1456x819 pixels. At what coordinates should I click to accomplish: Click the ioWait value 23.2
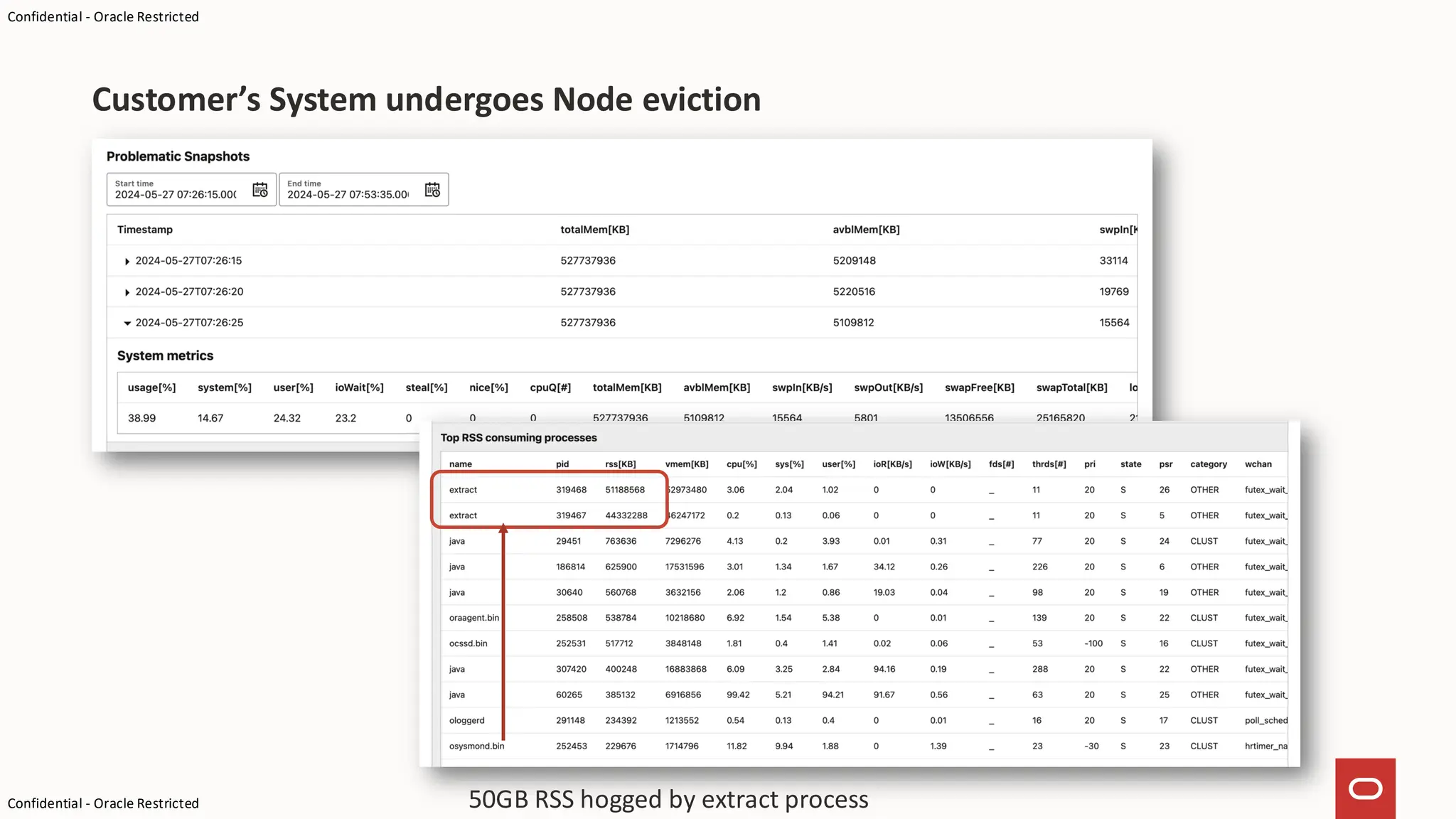(346, 418)
